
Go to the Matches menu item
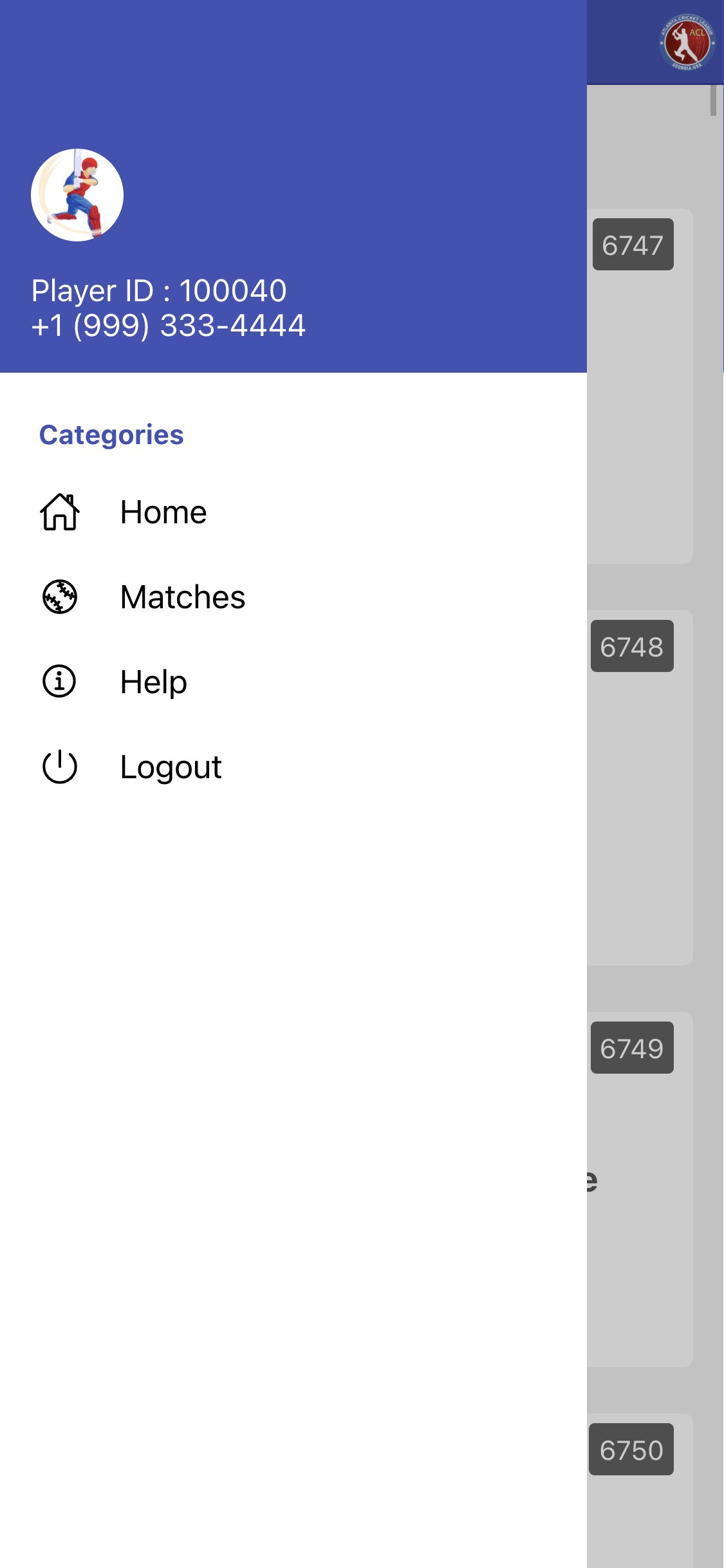tap(183, 597)
